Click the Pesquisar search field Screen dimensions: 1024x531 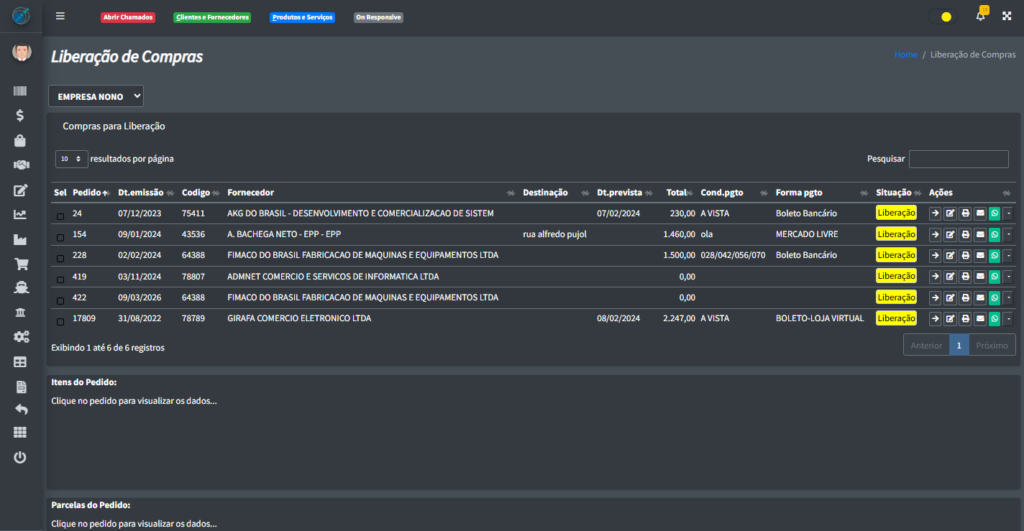pos(958,159)
